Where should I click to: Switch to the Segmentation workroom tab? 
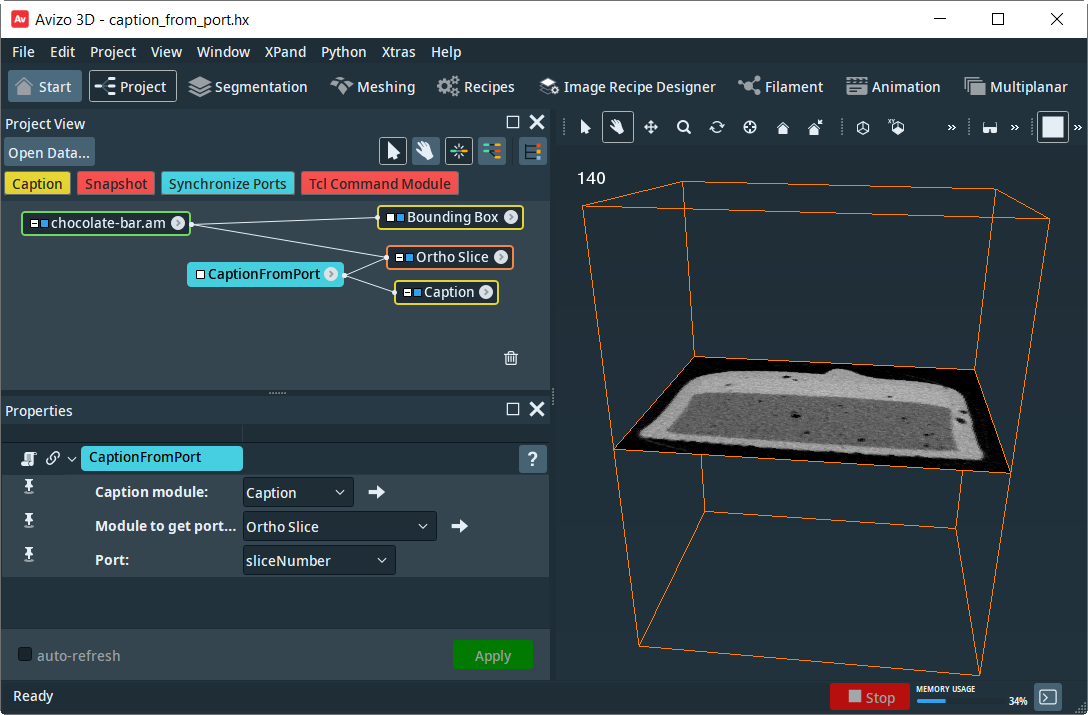(x=248, y=87)
